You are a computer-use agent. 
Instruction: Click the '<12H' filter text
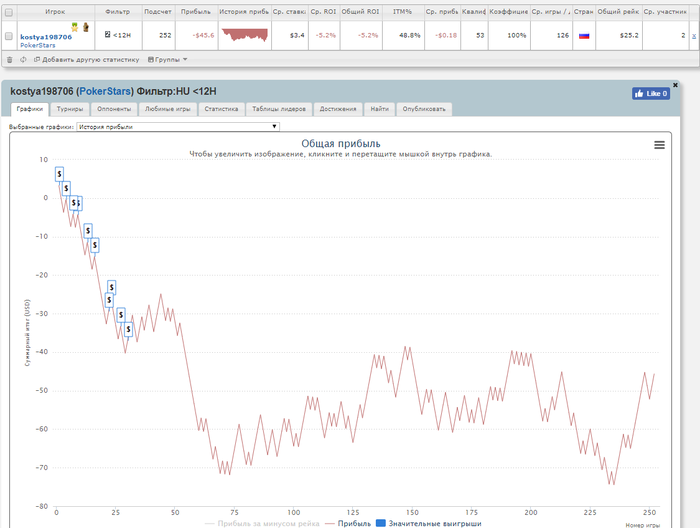click(x=122, y=35)
